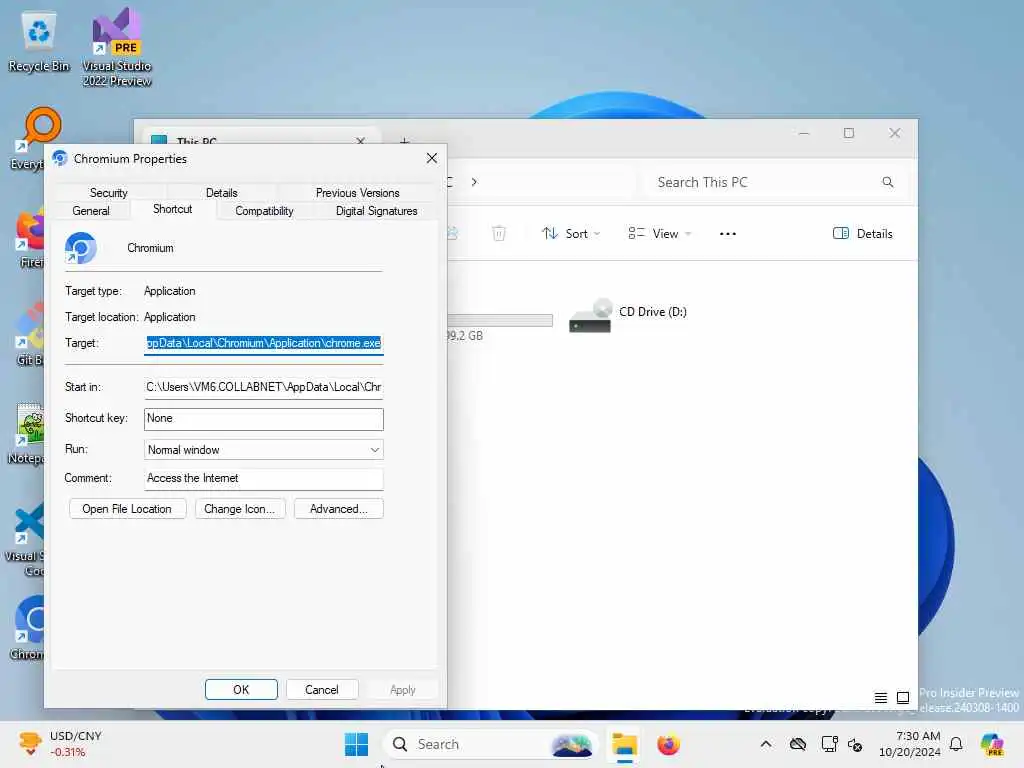1024x768 pixels.
Task: Switch to the Digital Signatures tab
Action: point(376,211)
